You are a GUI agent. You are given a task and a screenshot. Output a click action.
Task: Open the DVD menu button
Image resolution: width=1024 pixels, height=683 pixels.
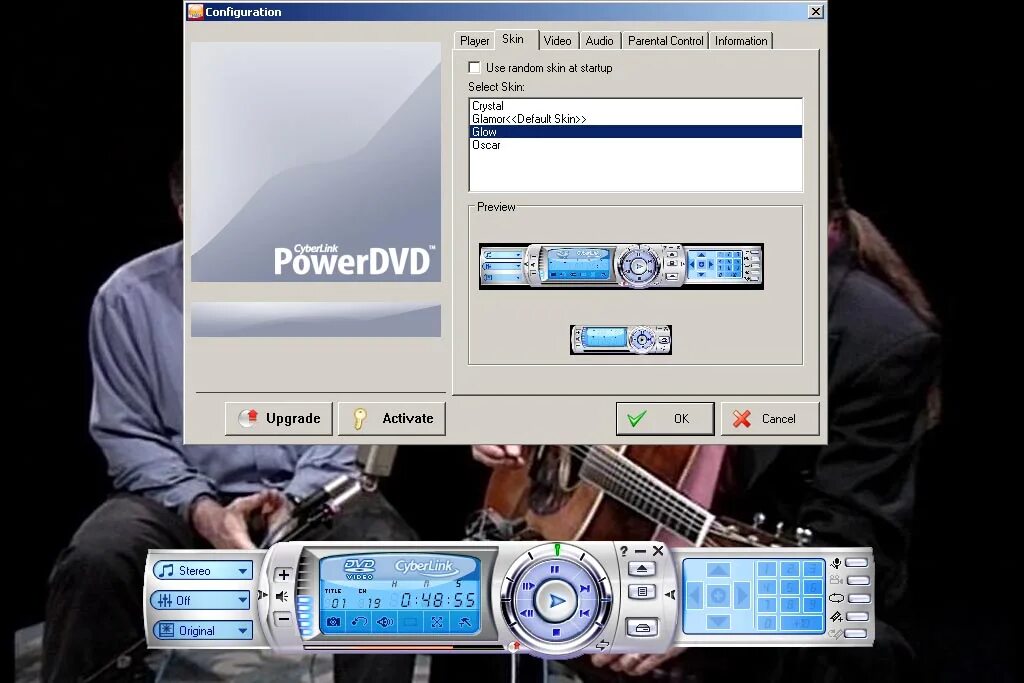[642, 592]
